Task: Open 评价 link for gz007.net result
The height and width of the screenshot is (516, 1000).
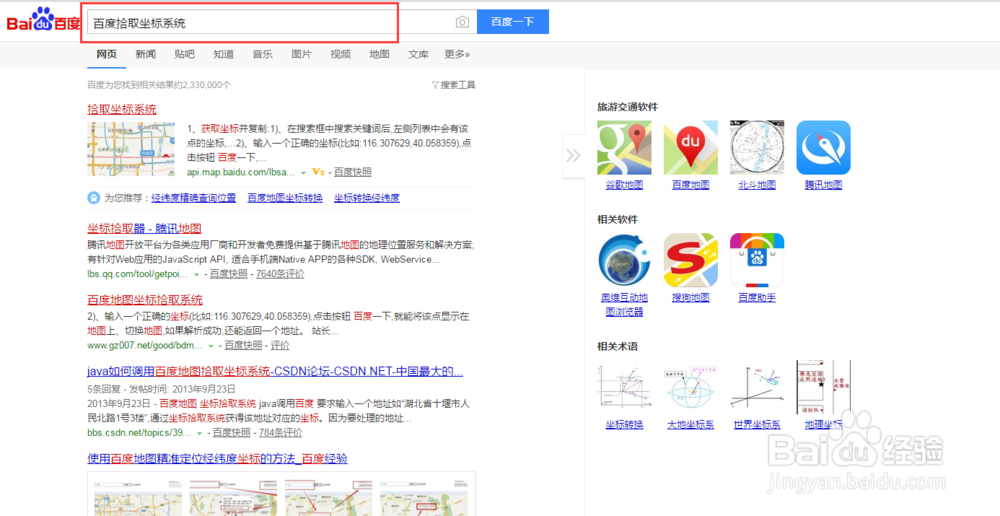Action: 280,345
